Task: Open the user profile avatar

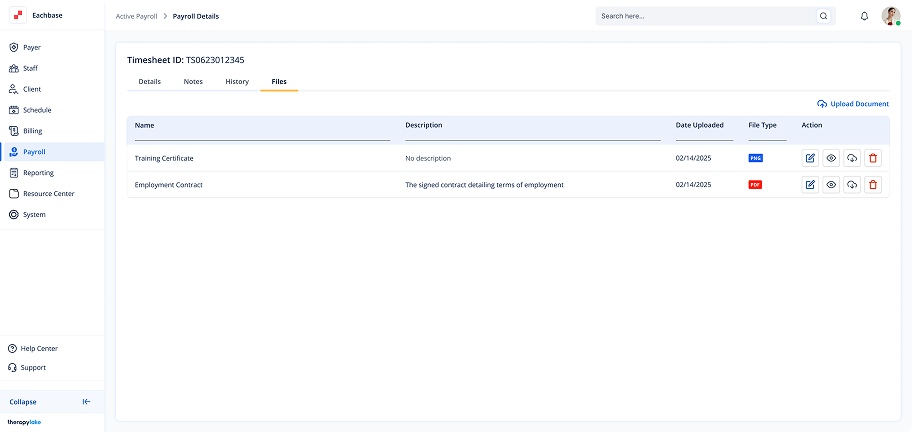Action: pos(890,16)
